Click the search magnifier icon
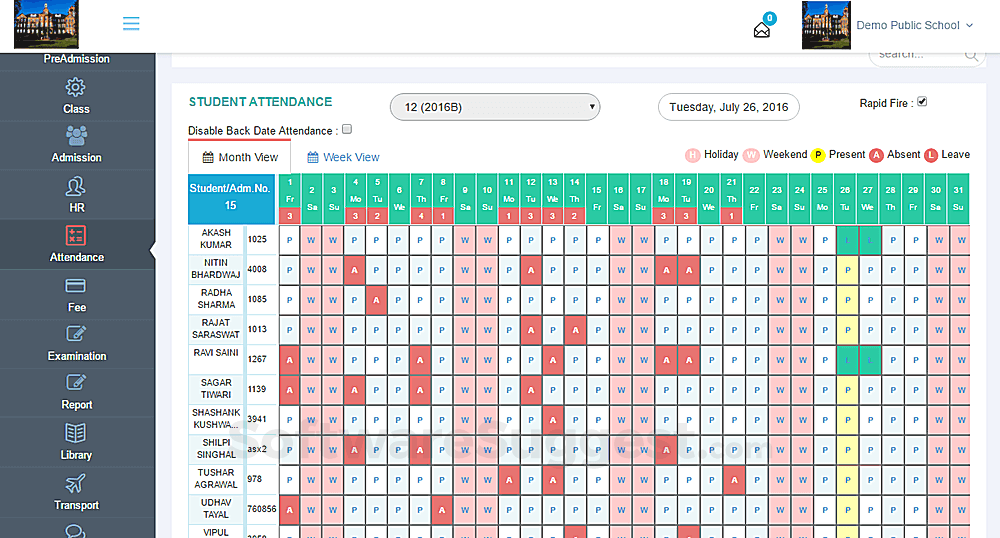 click(x=971, y=55)
